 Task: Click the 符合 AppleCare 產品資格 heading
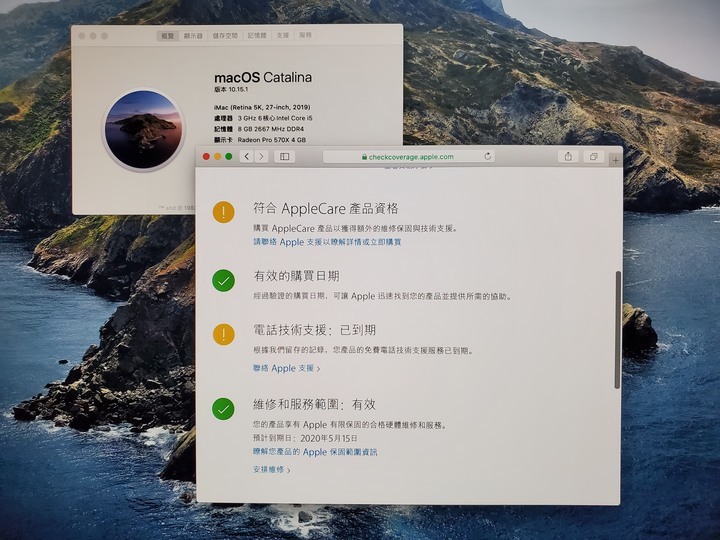[326, 208]
